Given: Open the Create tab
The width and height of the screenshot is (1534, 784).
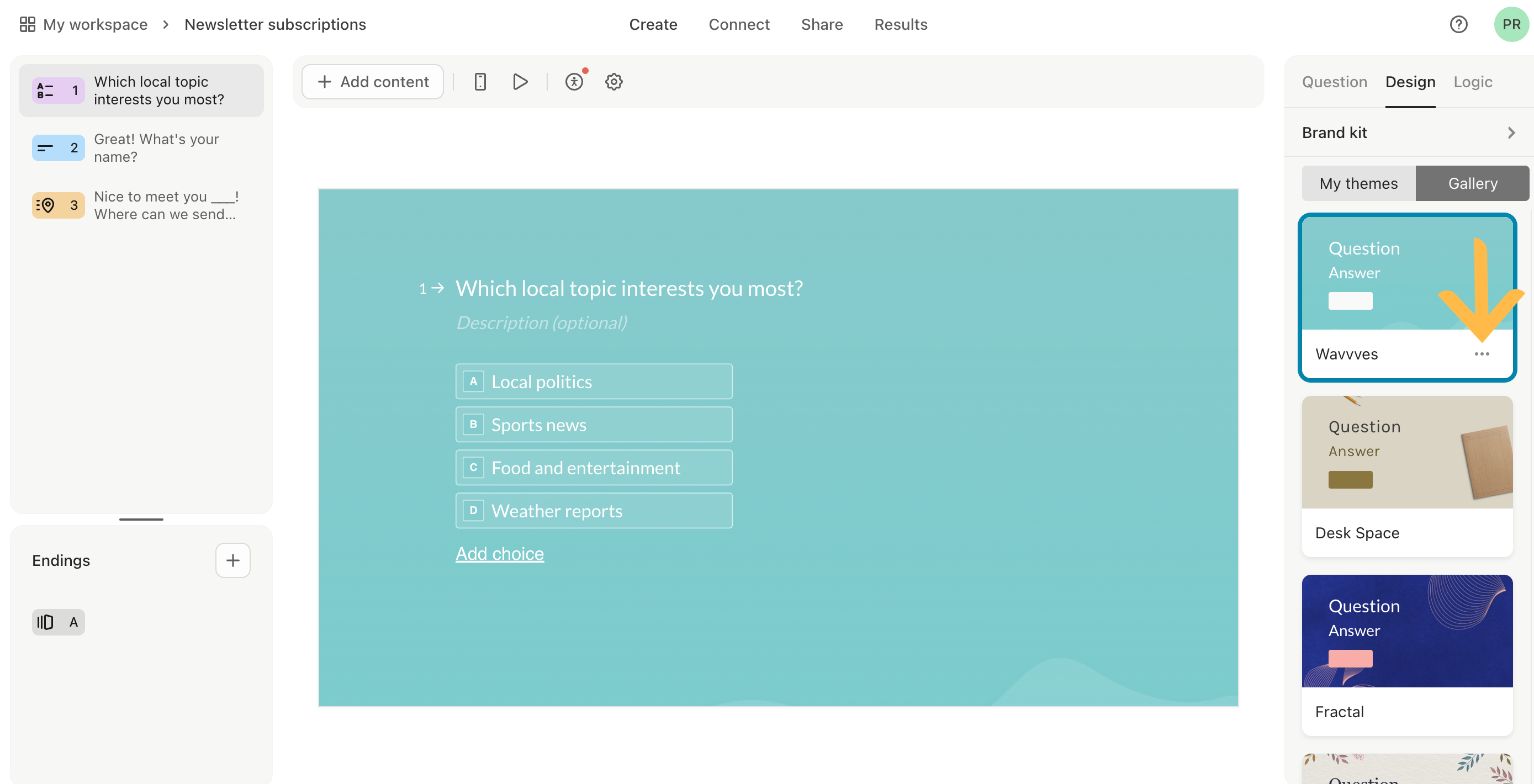Looking at the screenshot, I should (x=653, y=24).
